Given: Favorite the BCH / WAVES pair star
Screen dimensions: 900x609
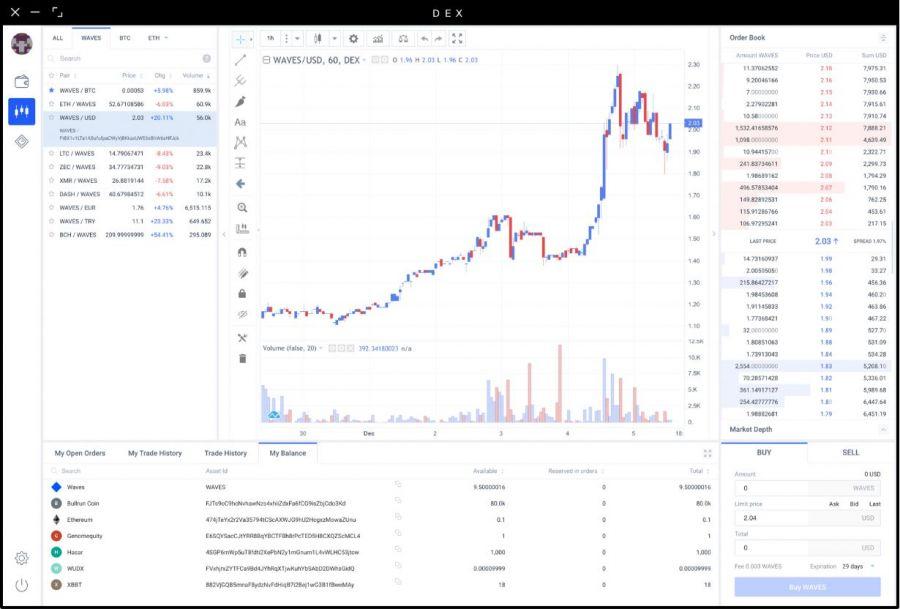Looking at the screenshot, I should (x=52, y=235).
